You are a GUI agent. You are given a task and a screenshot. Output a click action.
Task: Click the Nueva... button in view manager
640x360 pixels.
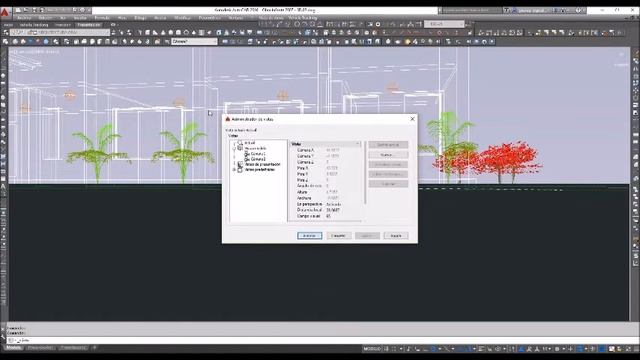pos(388,155)
